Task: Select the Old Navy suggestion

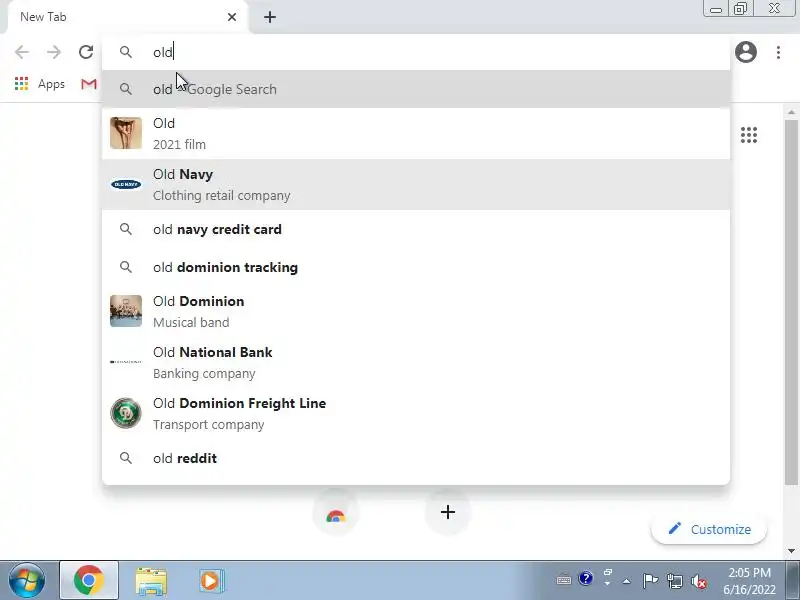Action: pos(416,185)
